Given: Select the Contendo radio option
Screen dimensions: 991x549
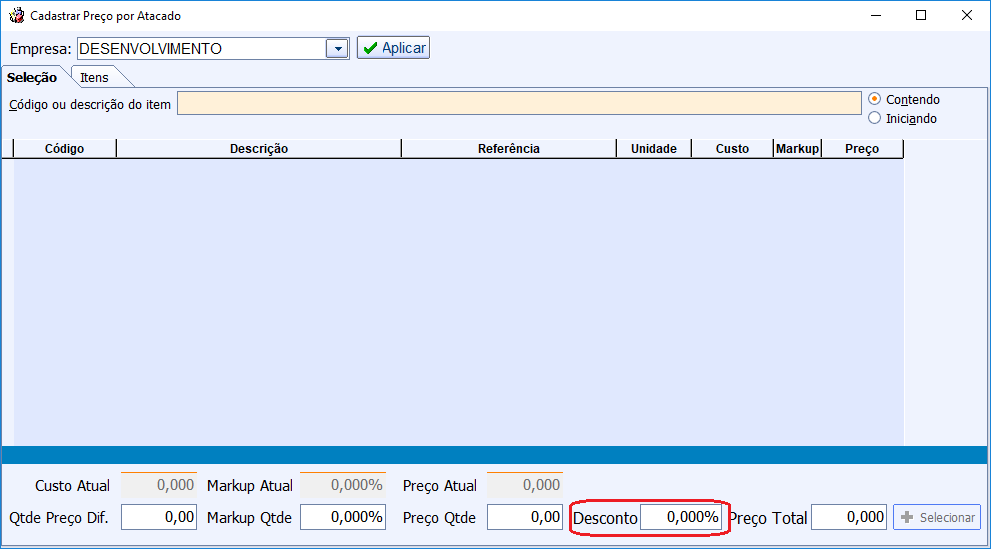Looking at the screenshot, I should coord(875,99).
